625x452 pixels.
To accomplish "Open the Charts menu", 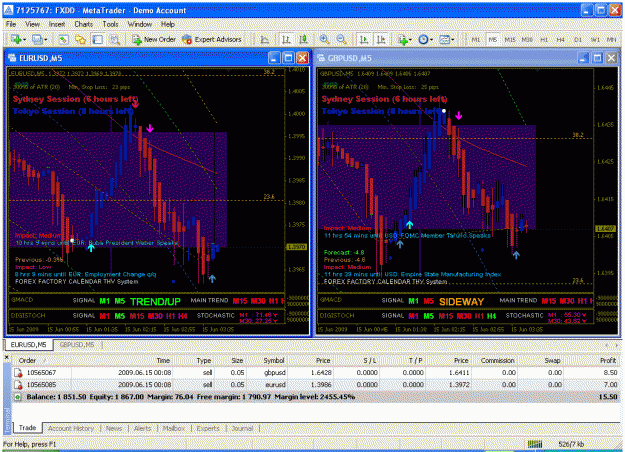I will click(x=83, y=24).
